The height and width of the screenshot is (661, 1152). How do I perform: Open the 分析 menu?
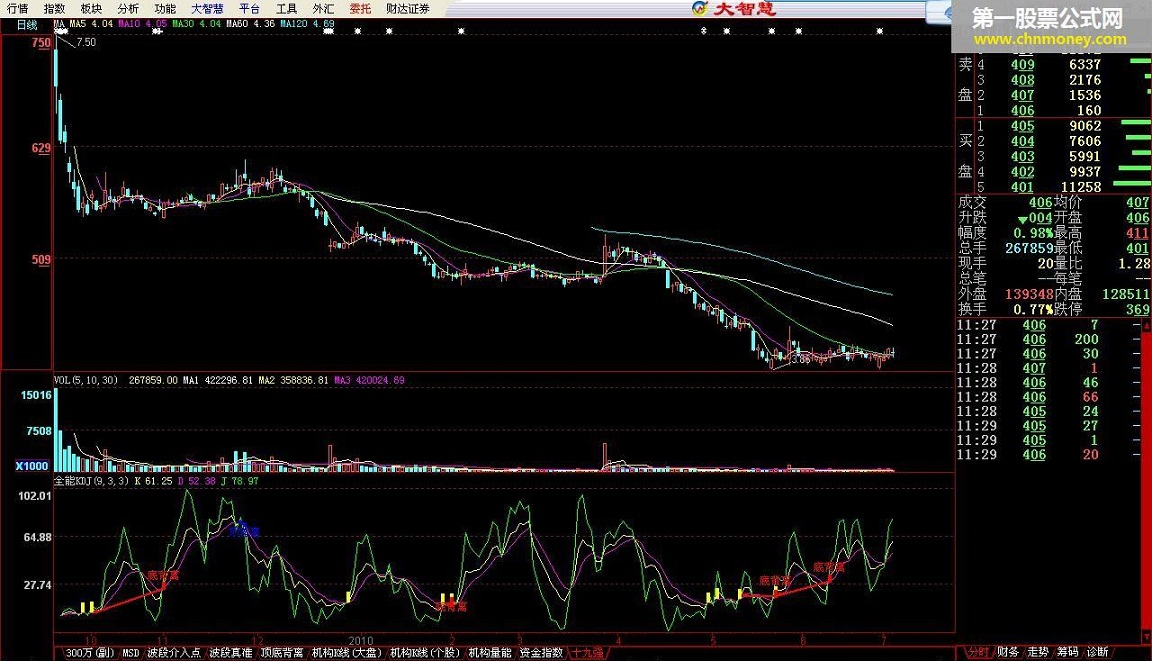(128, 9)
